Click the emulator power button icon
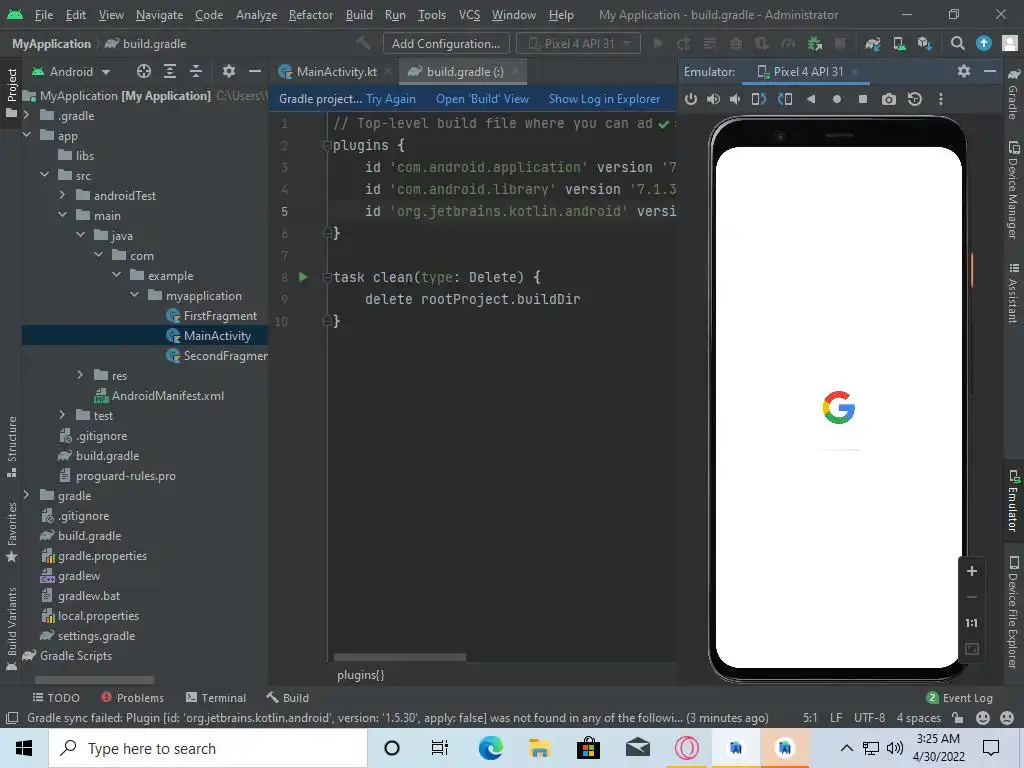The height and width of the screenshot is (768, 1024). click(690, 99)
